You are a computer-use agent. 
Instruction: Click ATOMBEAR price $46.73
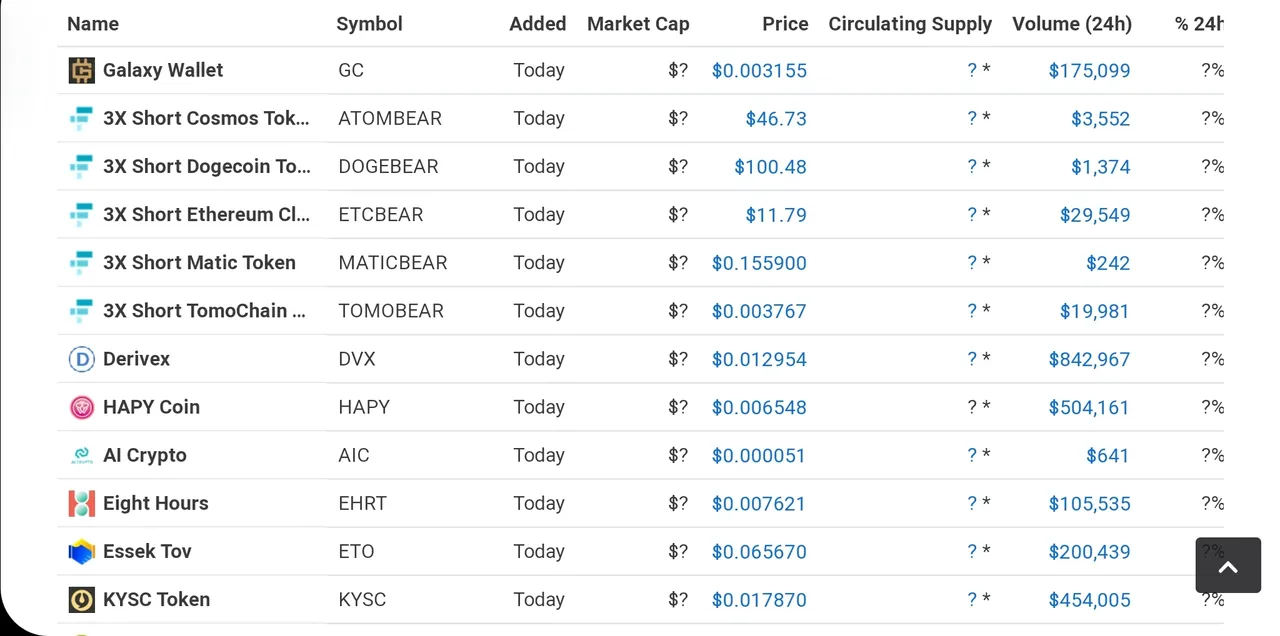coord(776,119)
